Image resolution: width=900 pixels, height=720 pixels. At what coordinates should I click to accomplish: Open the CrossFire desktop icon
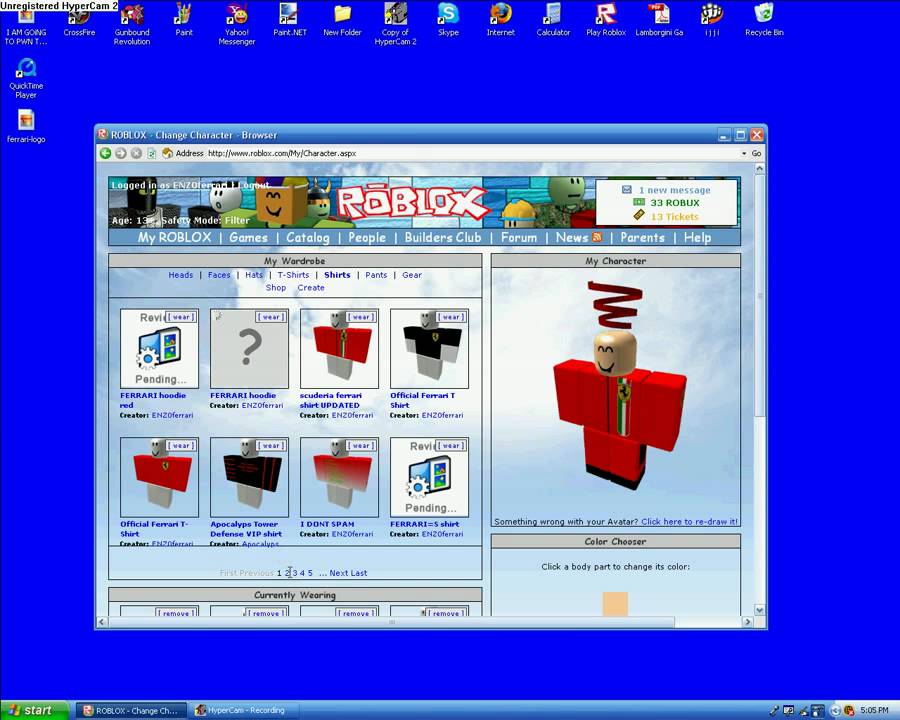pyautogui.click(x=79, y=18)
